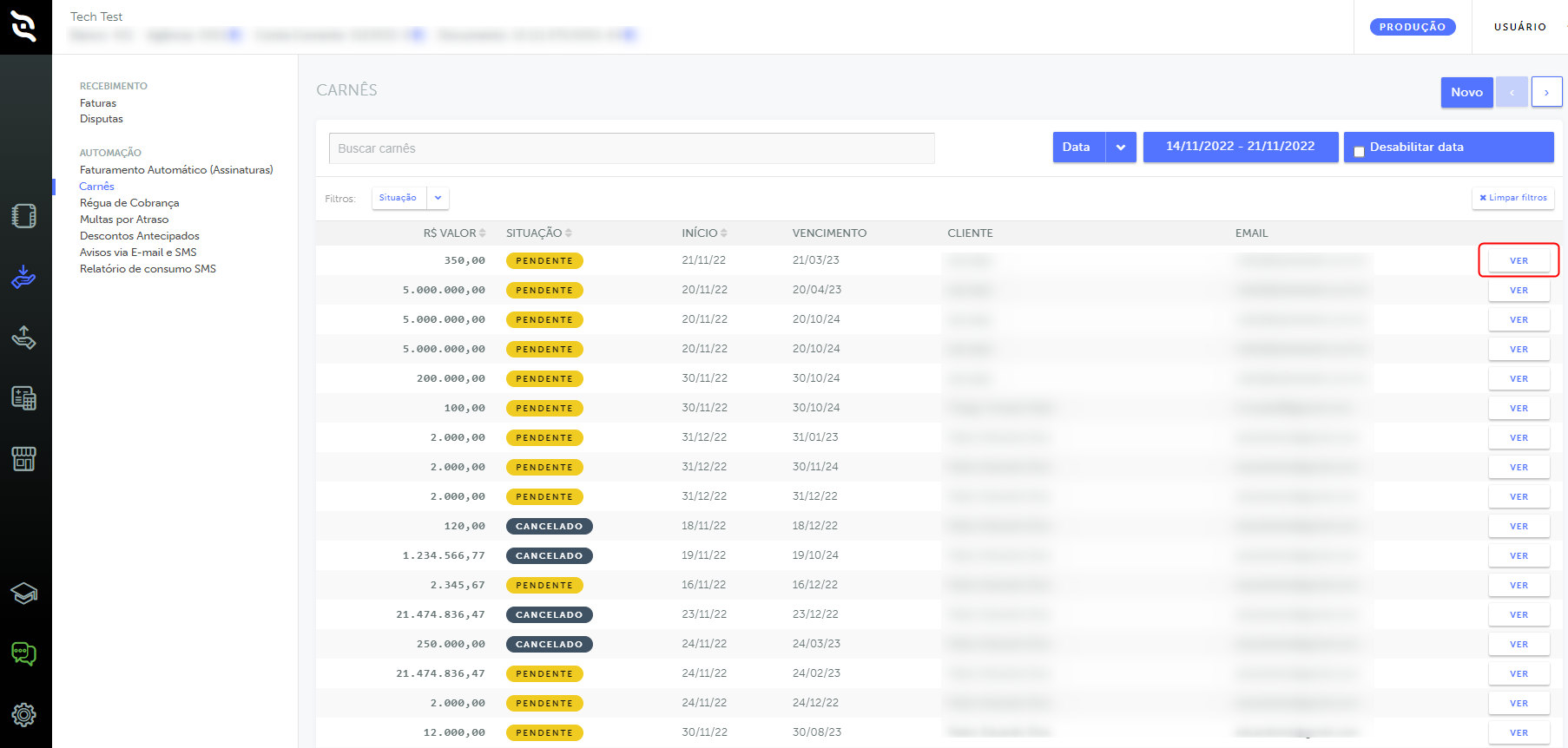Viewport: 1568px width, 748px height.
Task: Open the storefront sidebar icon
Action: click(x=24, y=459)
